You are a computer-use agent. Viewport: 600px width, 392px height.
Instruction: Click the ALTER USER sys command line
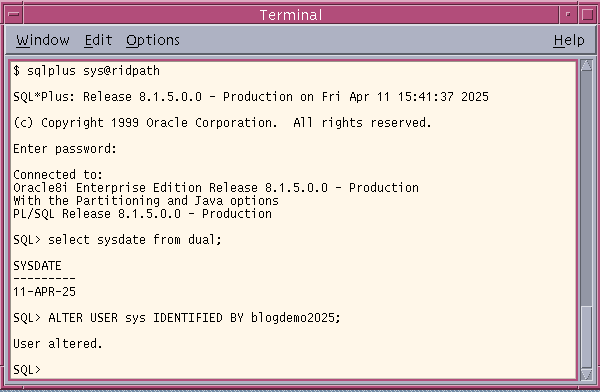pyautogui.click(x=177, y=318)
